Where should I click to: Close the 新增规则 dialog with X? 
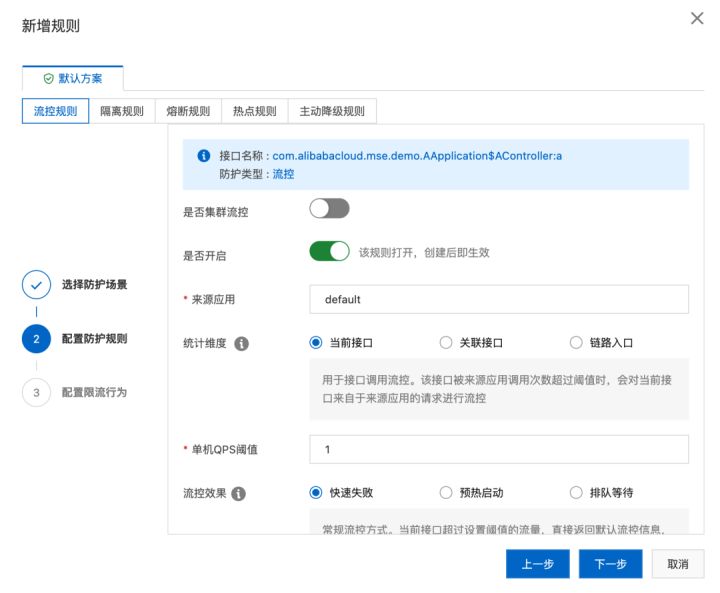click(697, 18)
